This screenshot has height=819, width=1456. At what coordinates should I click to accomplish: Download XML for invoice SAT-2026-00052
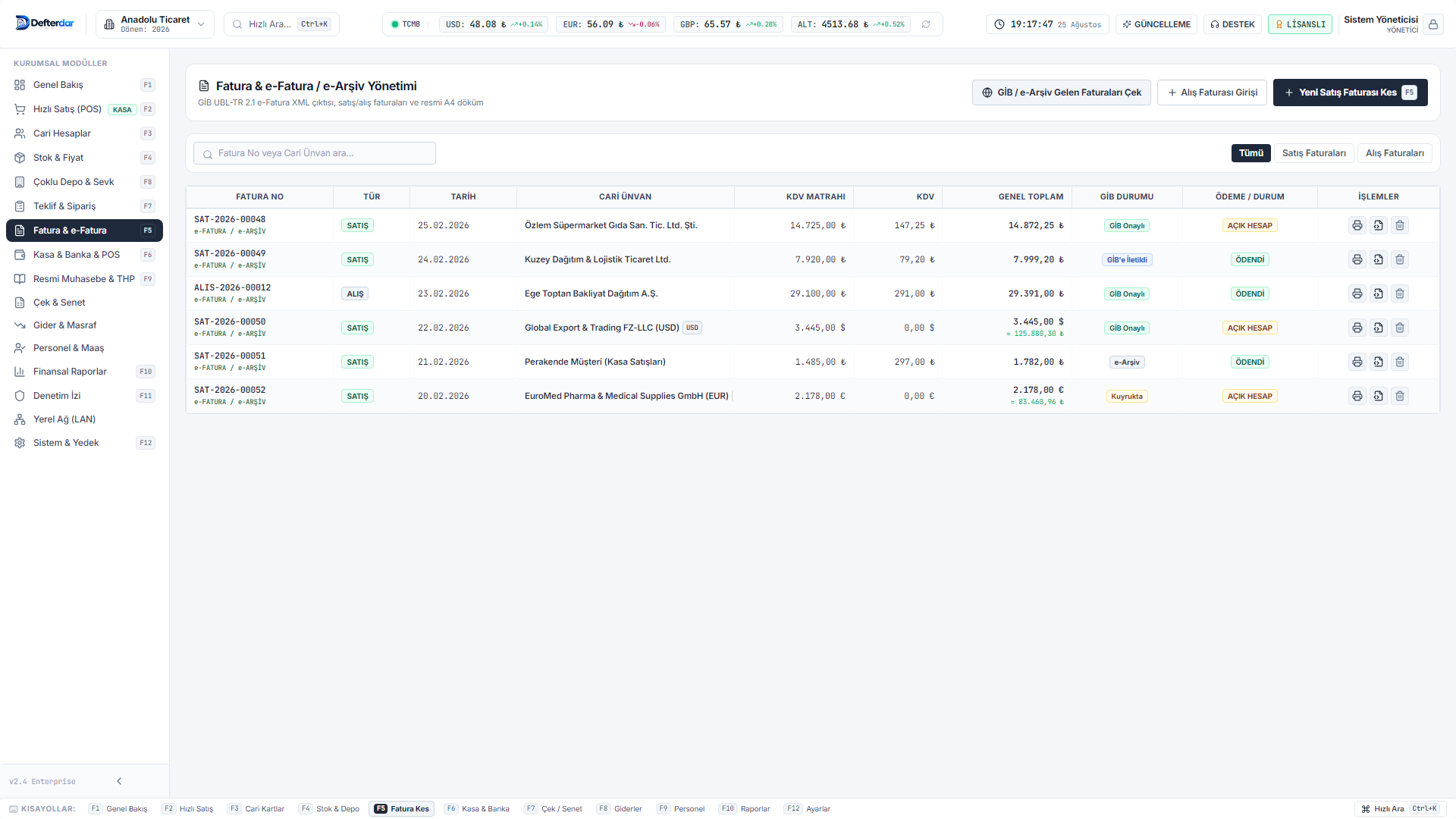tap(1378, 396)
